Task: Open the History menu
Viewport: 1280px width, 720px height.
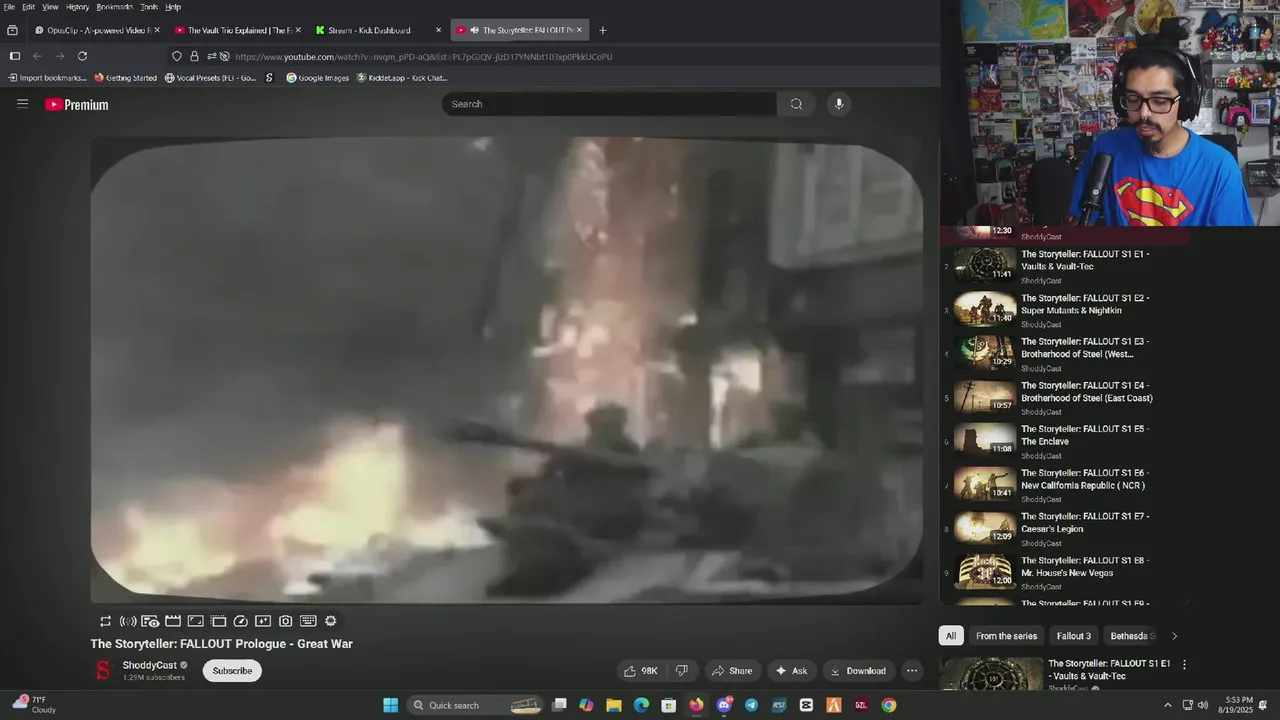Action: pos(77,7)
